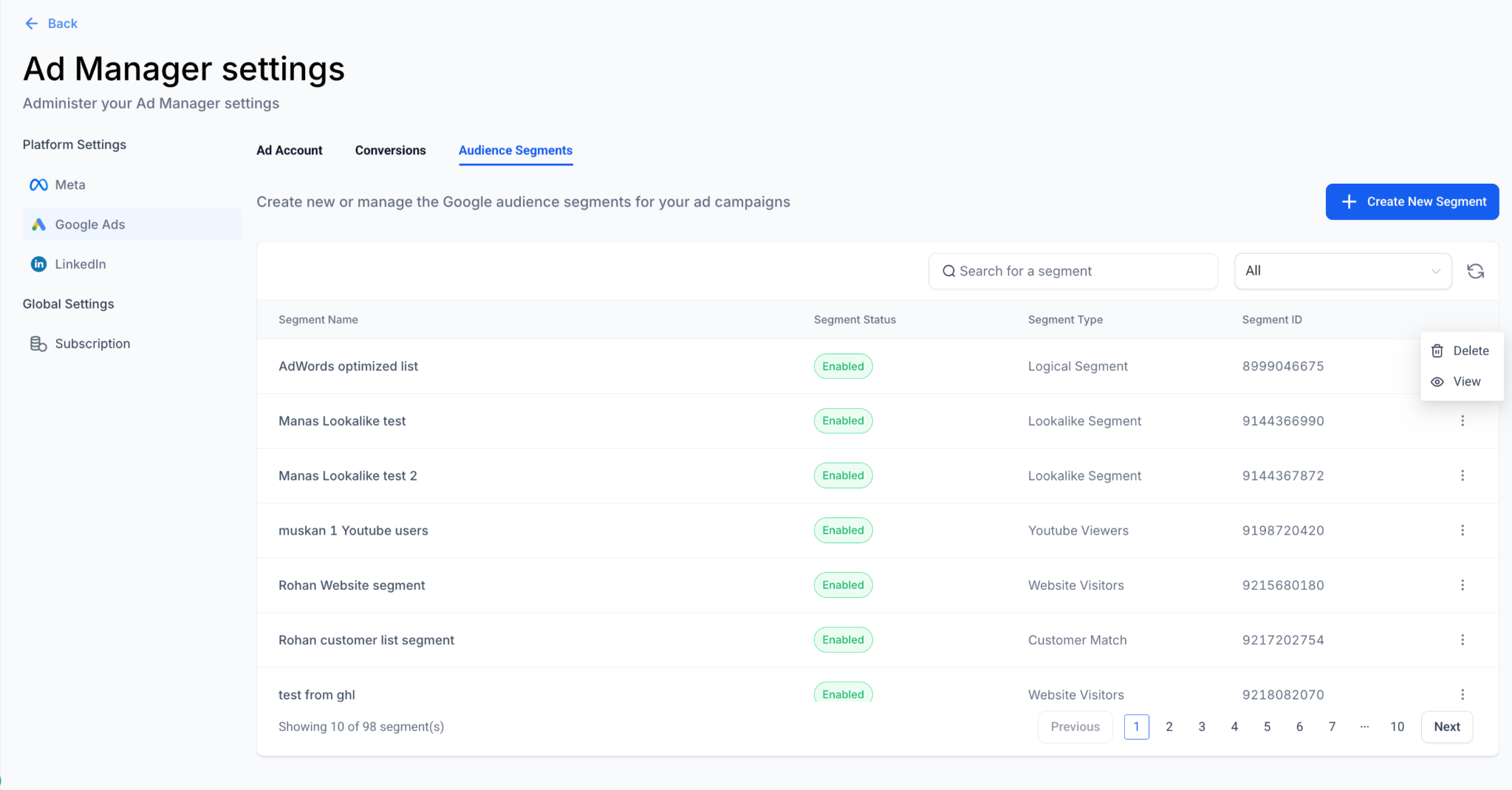Expand the All segment filter dropdown
1512x790 pixels.
click(1342, 271)
